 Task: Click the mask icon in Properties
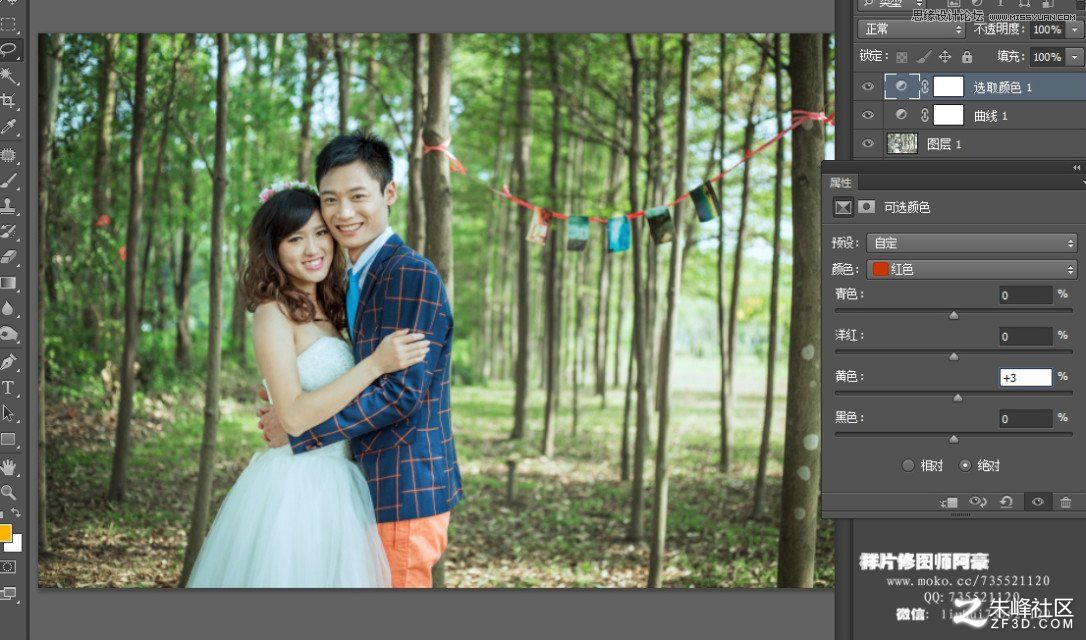(x=866, y=206)
